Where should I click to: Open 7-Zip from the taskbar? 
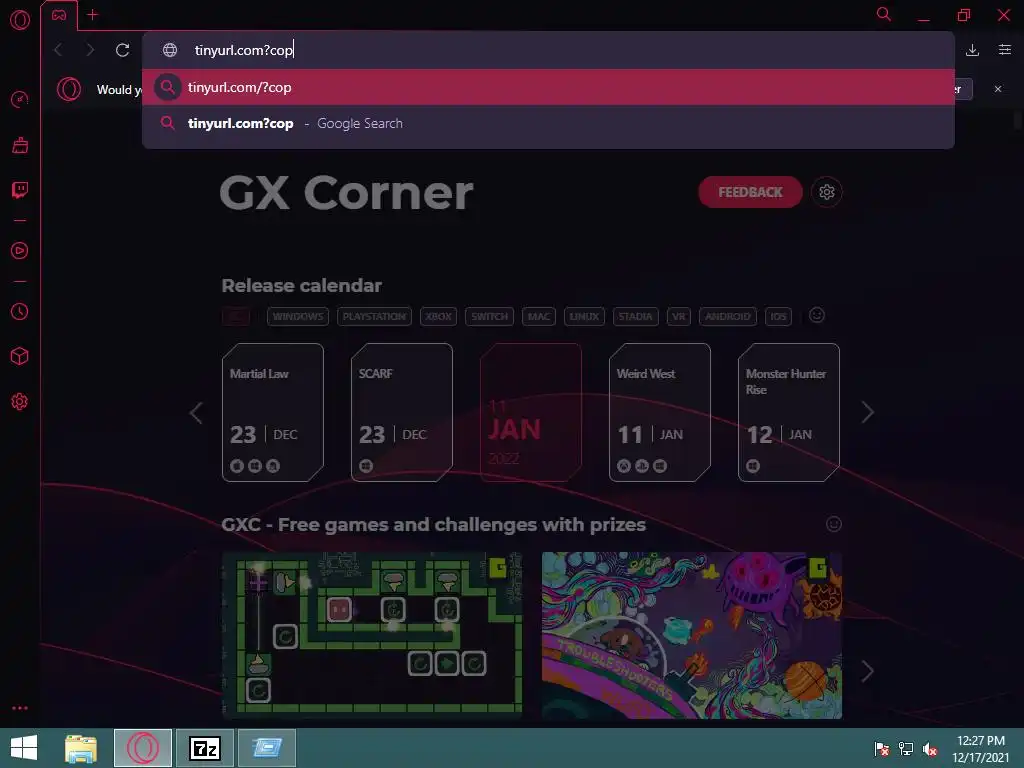click(x=204, y=748)
